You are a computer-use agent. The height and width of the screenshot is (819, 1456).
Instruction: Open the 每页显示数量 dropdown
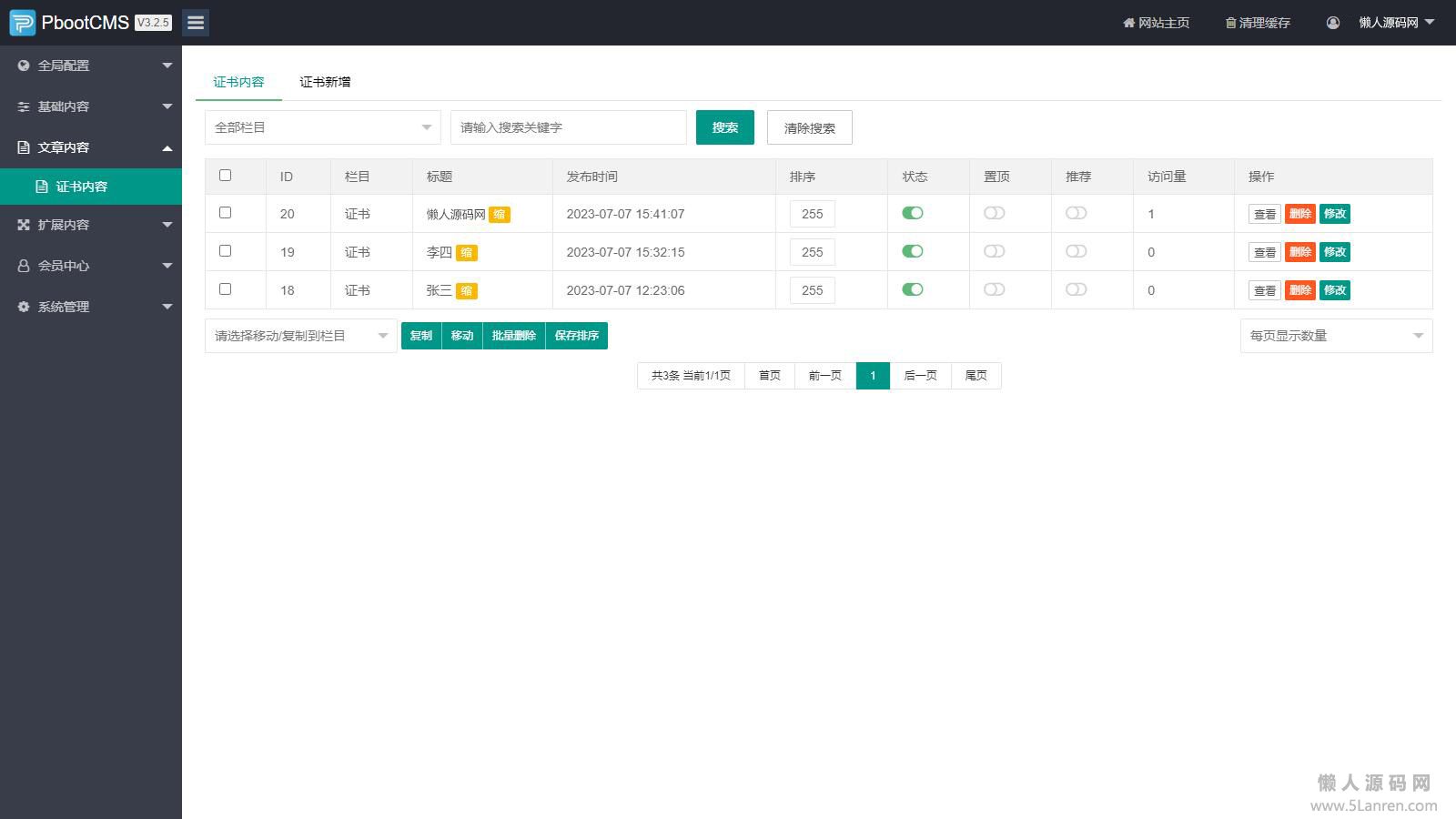pos(1335,336)
